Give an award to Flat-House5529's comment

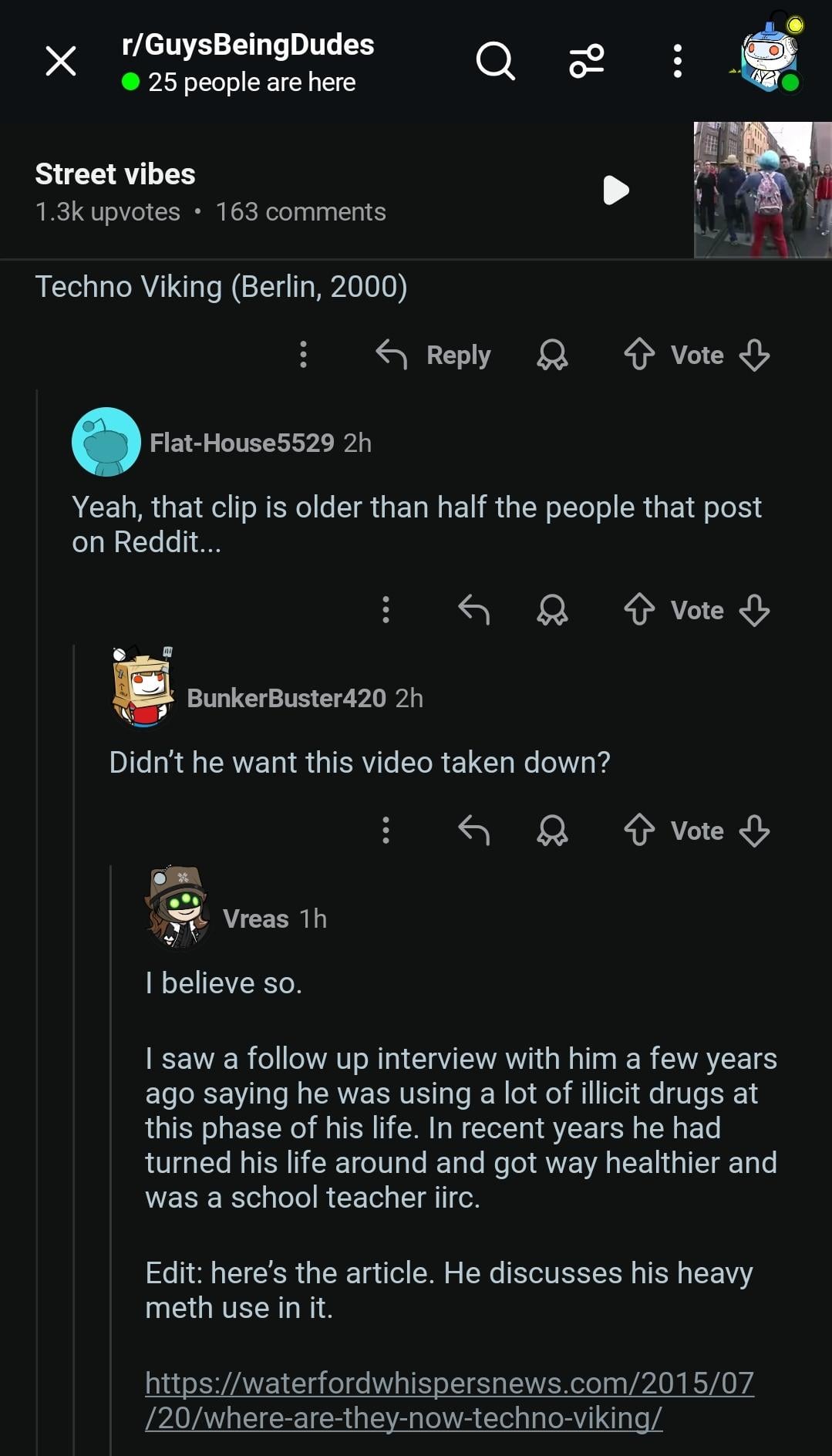click(x=552, y=610)
